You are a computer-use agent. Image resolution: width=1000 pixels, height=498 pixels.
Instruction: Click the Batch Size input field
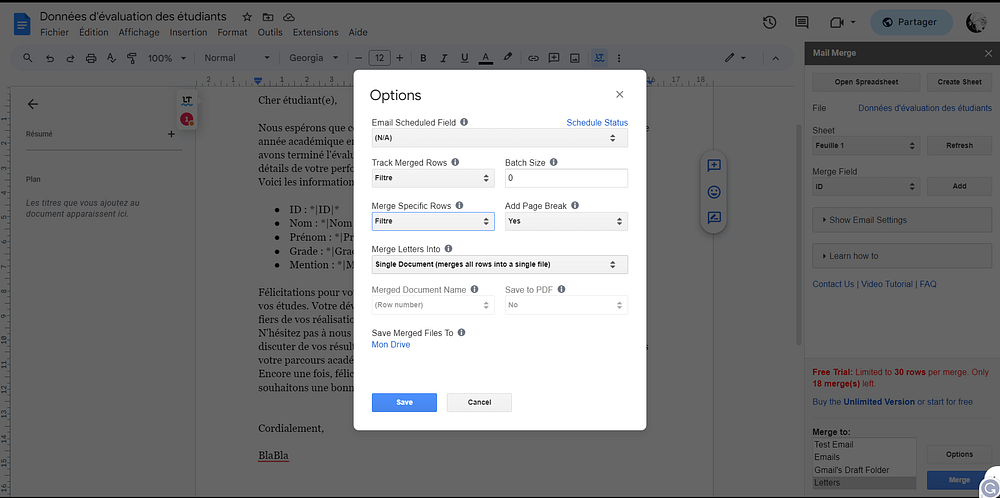pyautogui.click(x=566, y=178)
